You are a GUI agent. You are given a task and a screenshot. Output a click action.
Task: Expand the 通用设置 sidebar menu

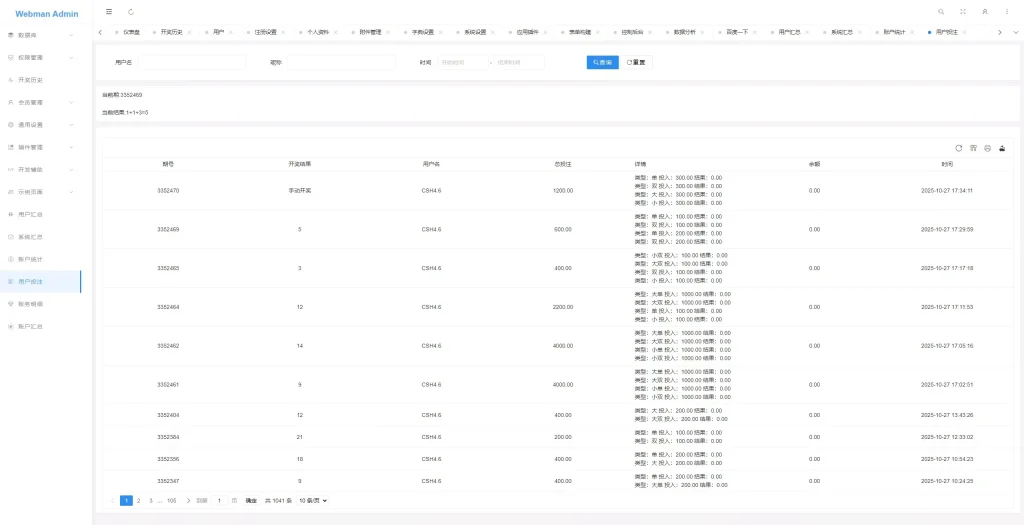point(40,125)
